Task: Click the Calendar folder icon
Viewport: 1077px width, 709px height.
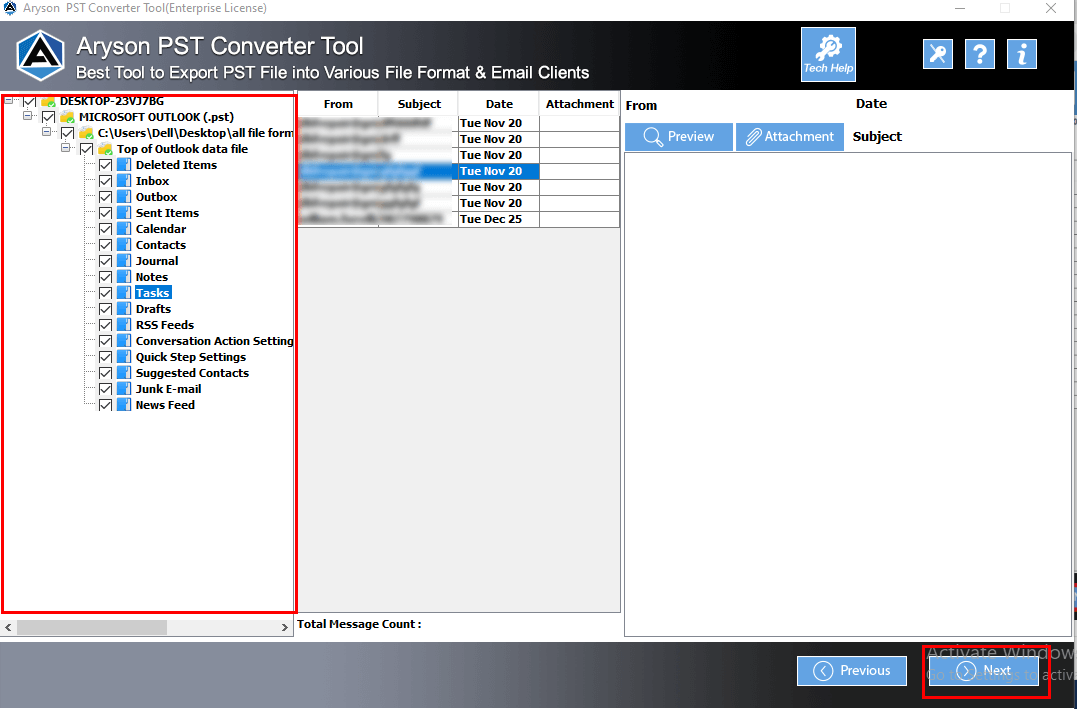Action: pos(124,228)
